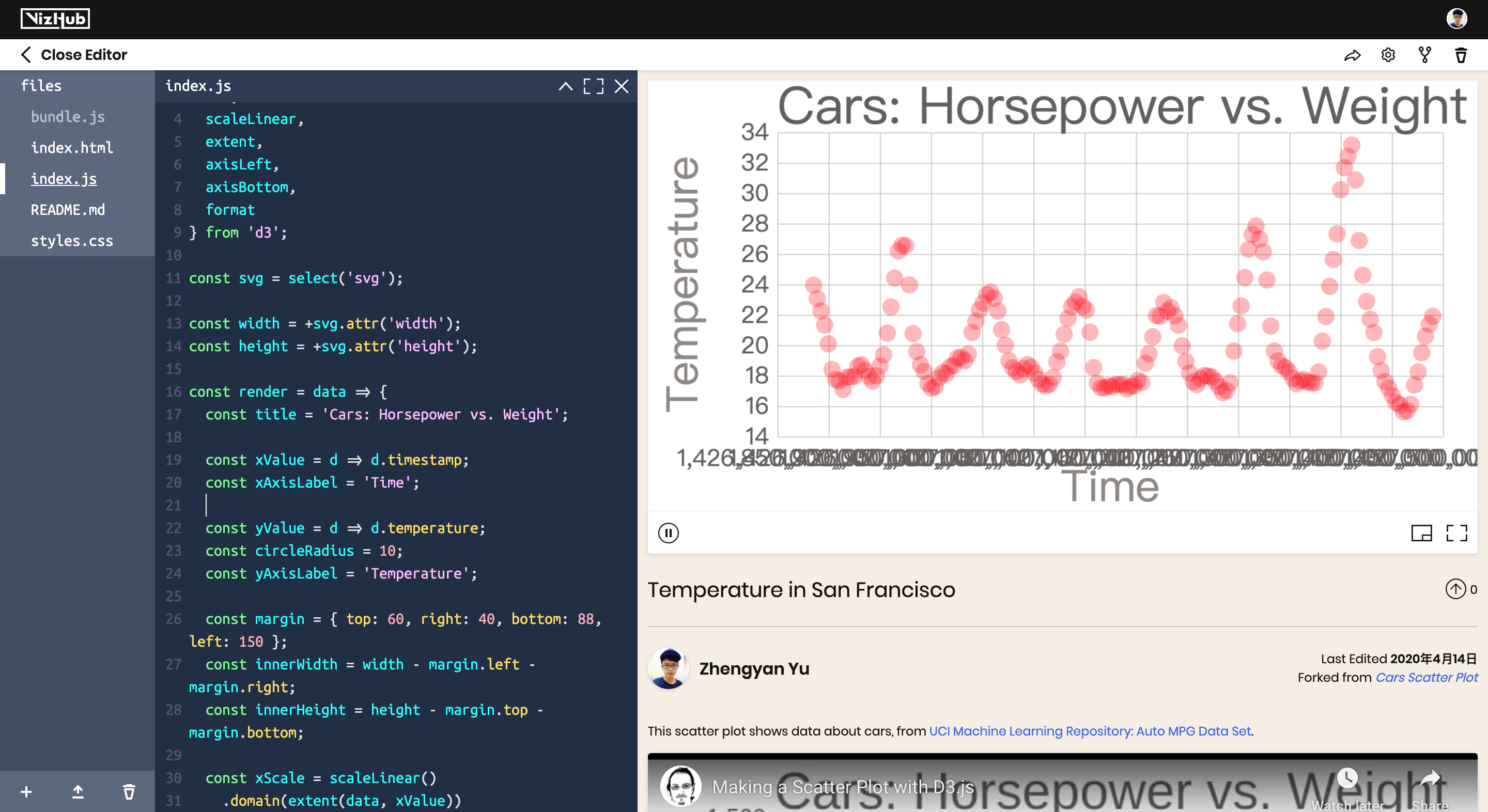Upload a file using the upload icon
Screen dimensions: 1488x812
(78, 791)
